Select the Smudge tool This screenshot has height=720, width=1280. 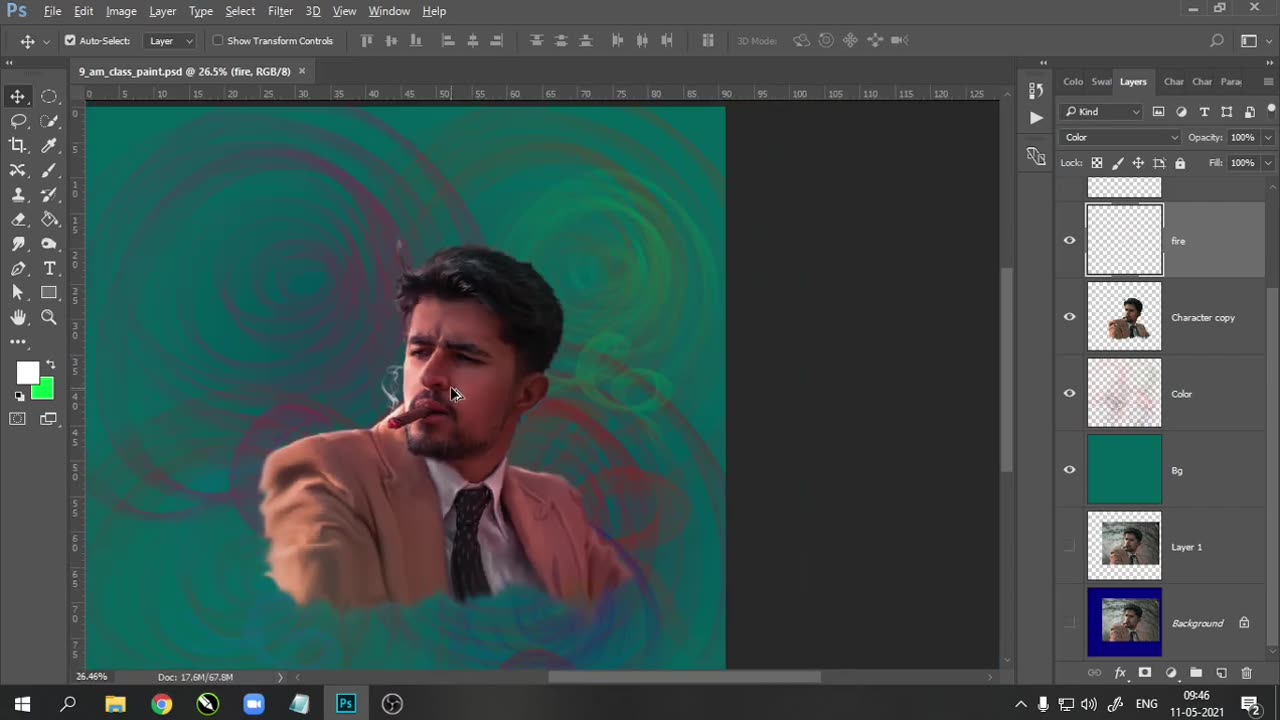[18, 244]
